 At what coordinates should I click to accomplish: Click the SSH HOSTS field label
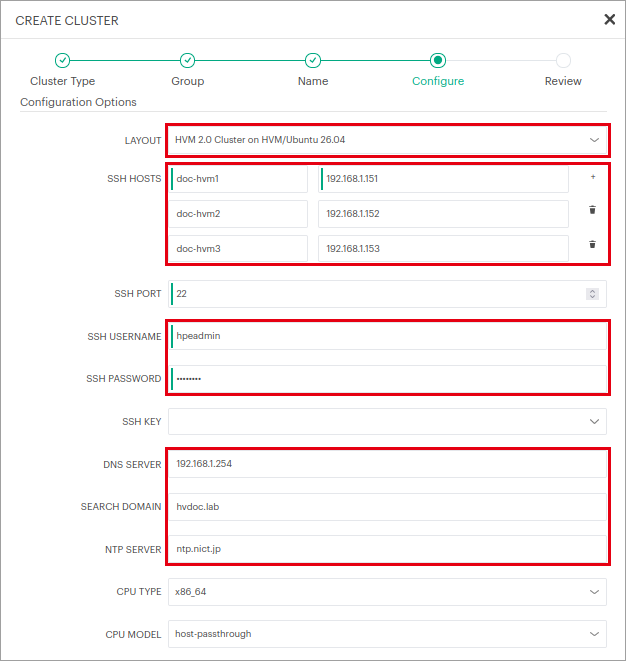coord(134,179)
